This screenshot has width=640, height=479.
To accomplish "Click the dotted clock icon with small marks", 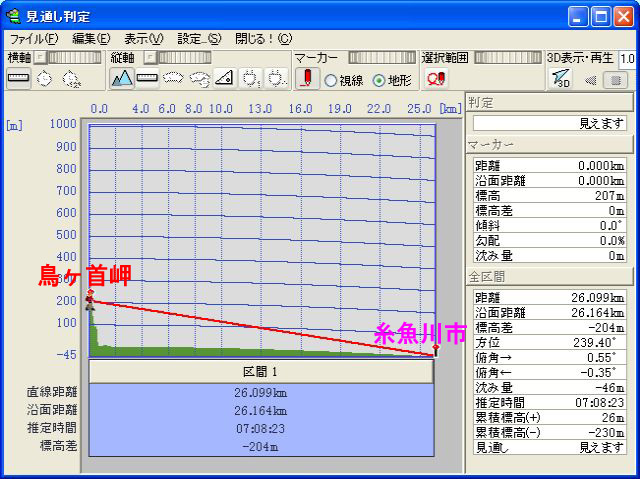I will [x=72, y=79].
